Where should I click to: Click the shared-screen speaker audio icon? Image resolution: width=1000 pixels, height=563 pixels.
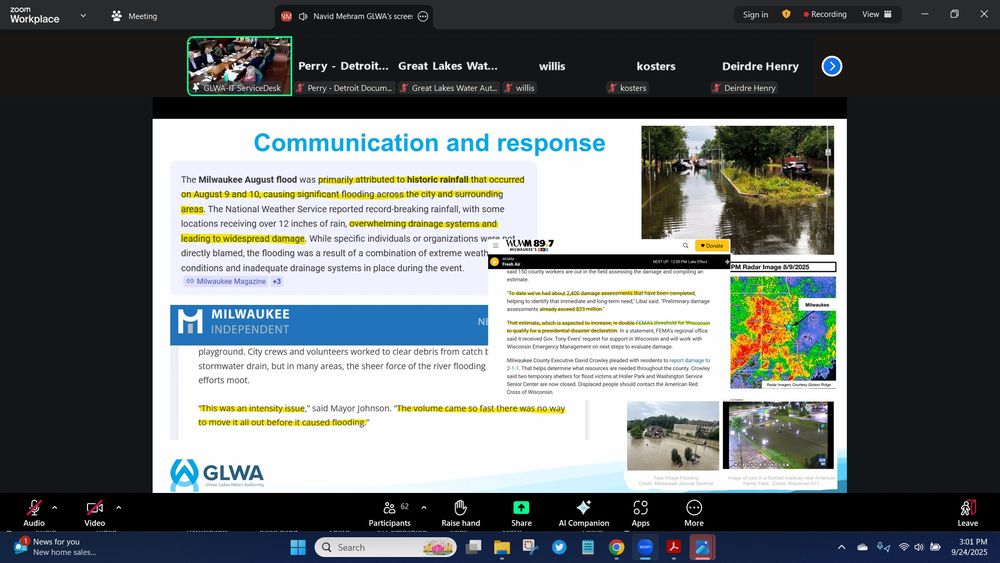pyautogui.click(x=303, y=17)
